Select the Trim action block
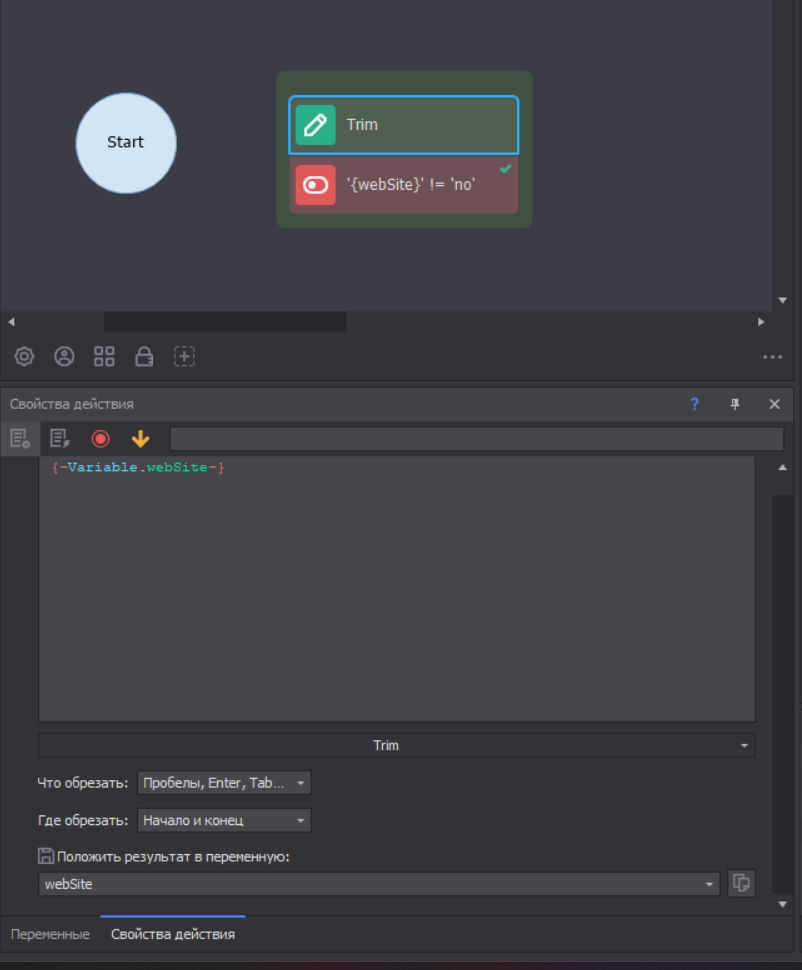Screen dimensions: 802x970 coord(403,124)
